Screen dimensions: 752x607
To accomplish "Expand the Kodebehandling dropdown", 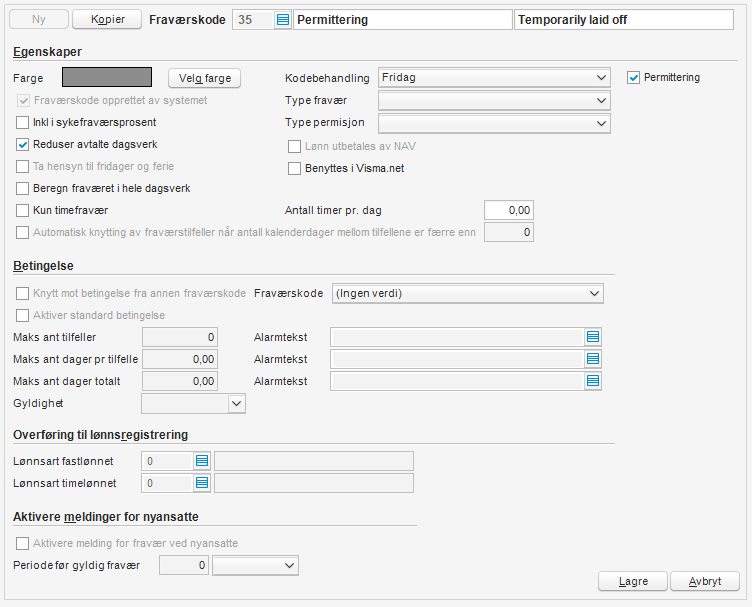I will pyautogui.click(x=600, y=77).
